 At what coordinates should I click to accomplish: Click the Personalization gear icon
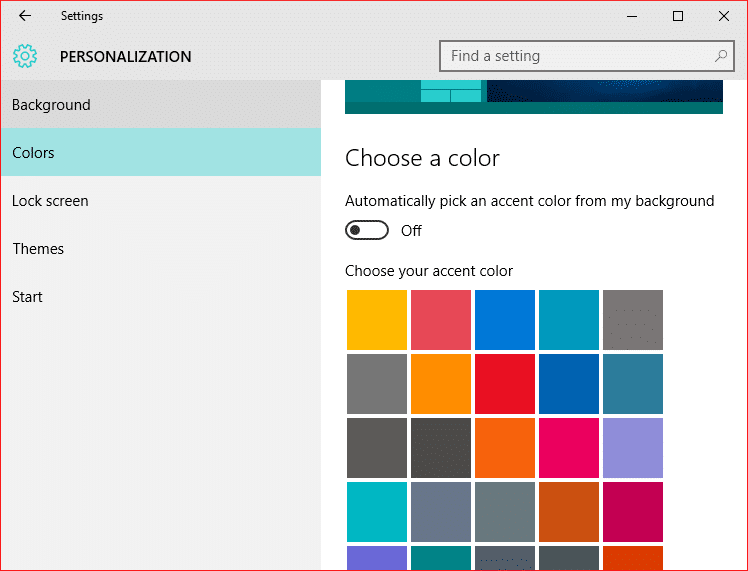[25, 56]
